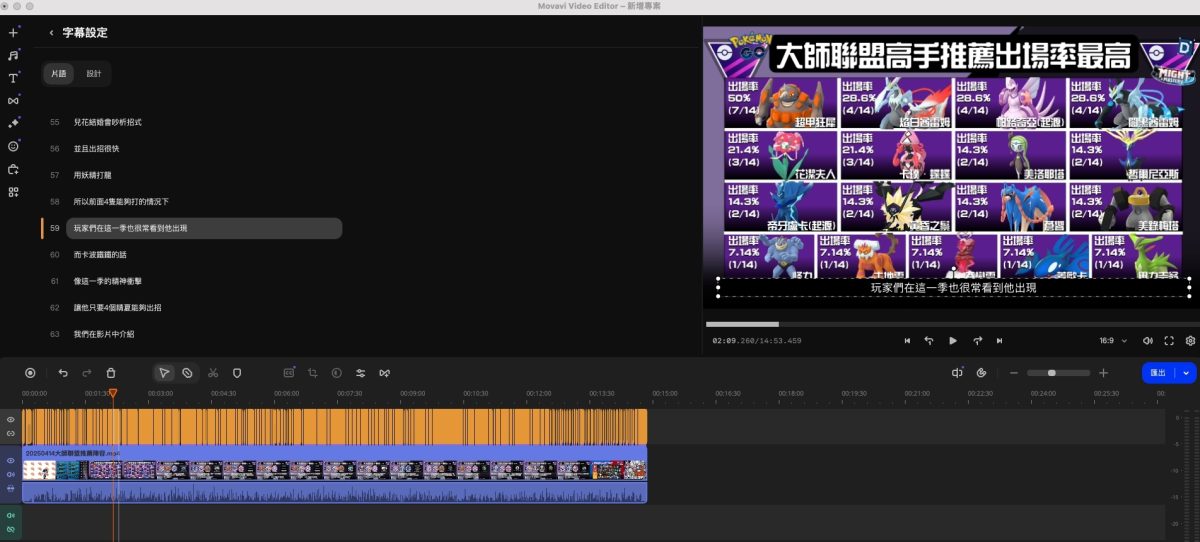The image size is (1200, 542).
Task: Switch to the 設計 tab
Action: click(93, 74)
